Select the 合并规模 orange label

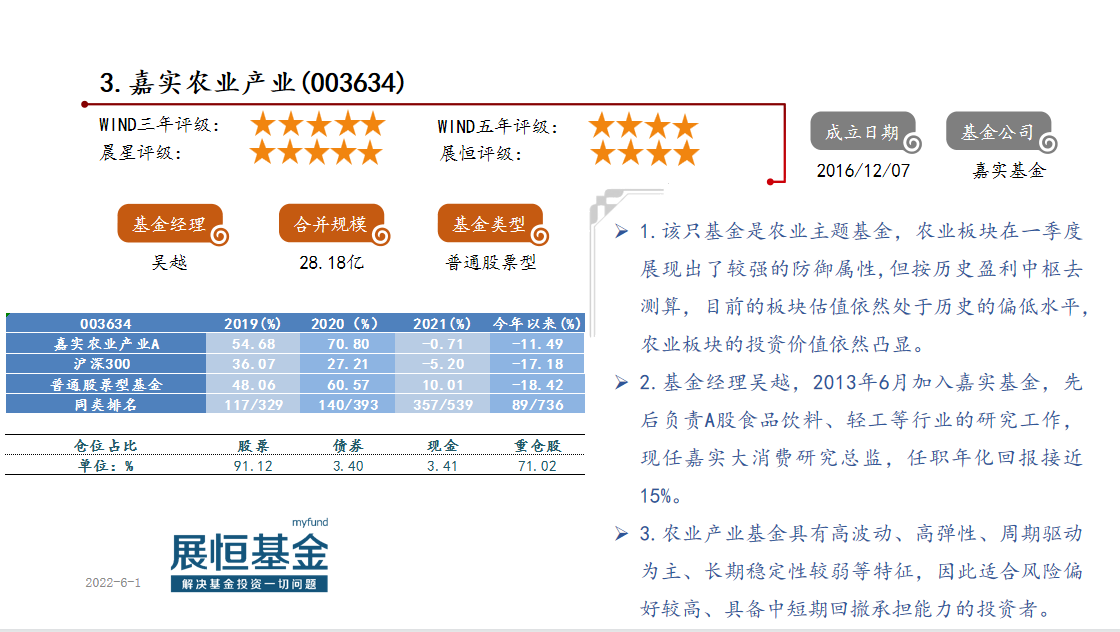pyautogui.click(x=331, y=224)
